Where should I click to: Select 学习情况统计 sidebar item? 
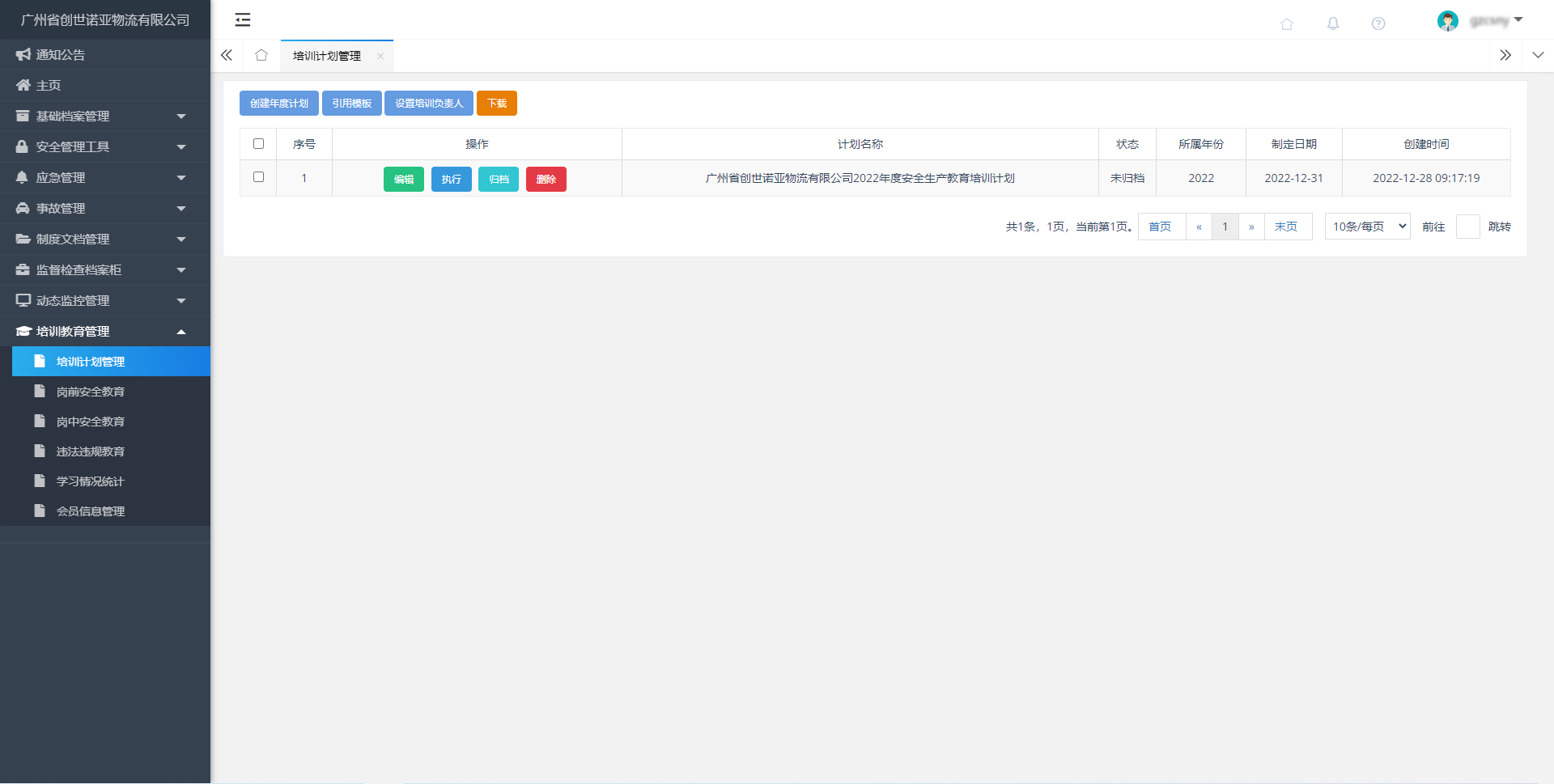pos(91,481)
